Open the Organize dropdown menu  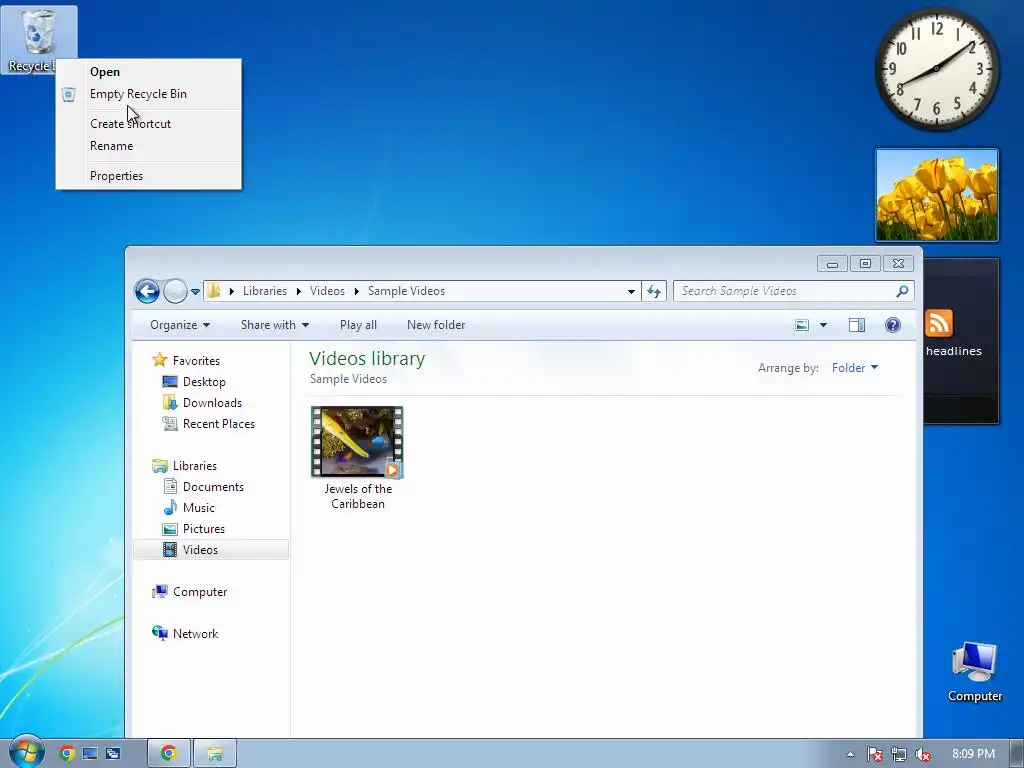[180, 325]
